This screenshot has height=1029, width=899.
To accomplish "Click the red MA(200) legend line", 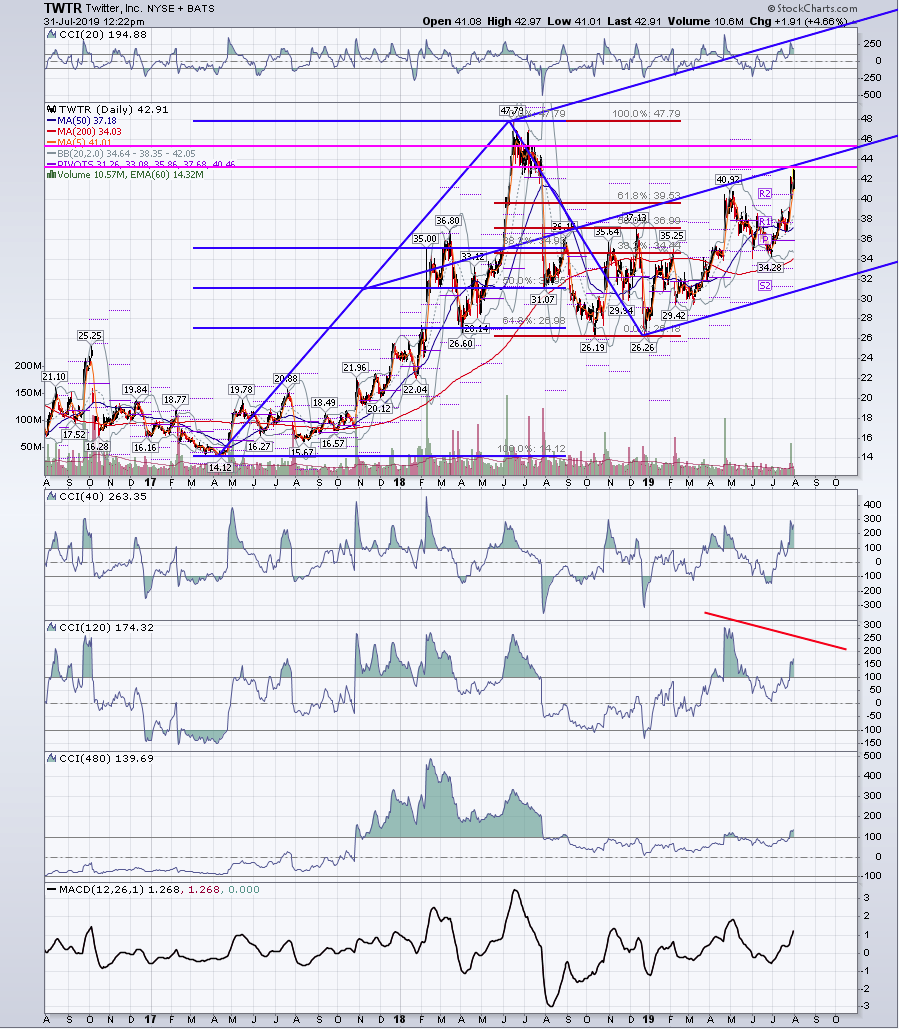I will [x=51, y=132].
